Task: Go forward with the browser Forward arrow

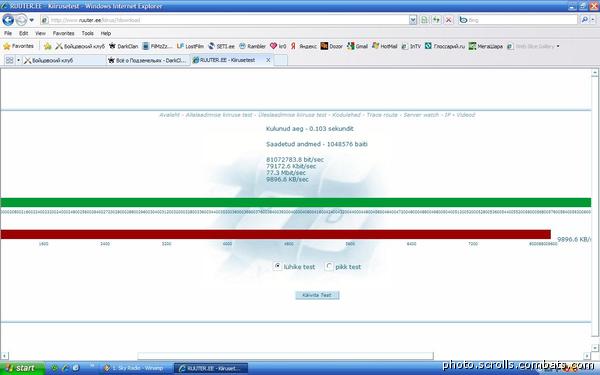Action: coord(21,20)
